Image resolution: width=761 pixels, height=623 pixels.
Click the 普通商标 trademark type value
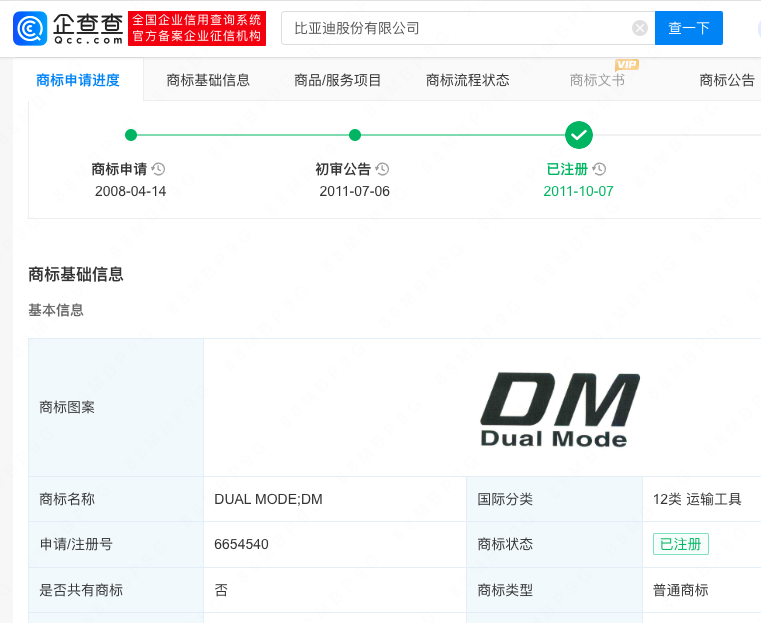(680, 590)
